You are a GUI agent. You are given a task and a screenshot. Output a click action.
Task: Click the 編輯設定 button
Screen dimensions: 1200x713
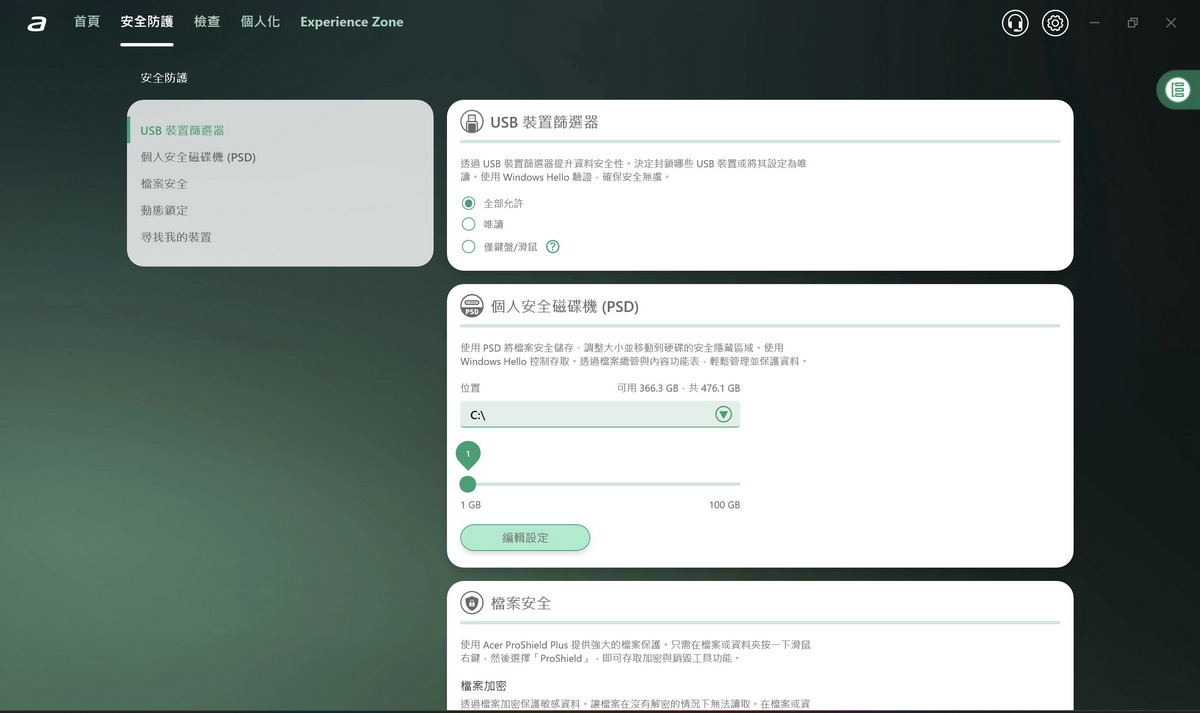coord(525,538)
